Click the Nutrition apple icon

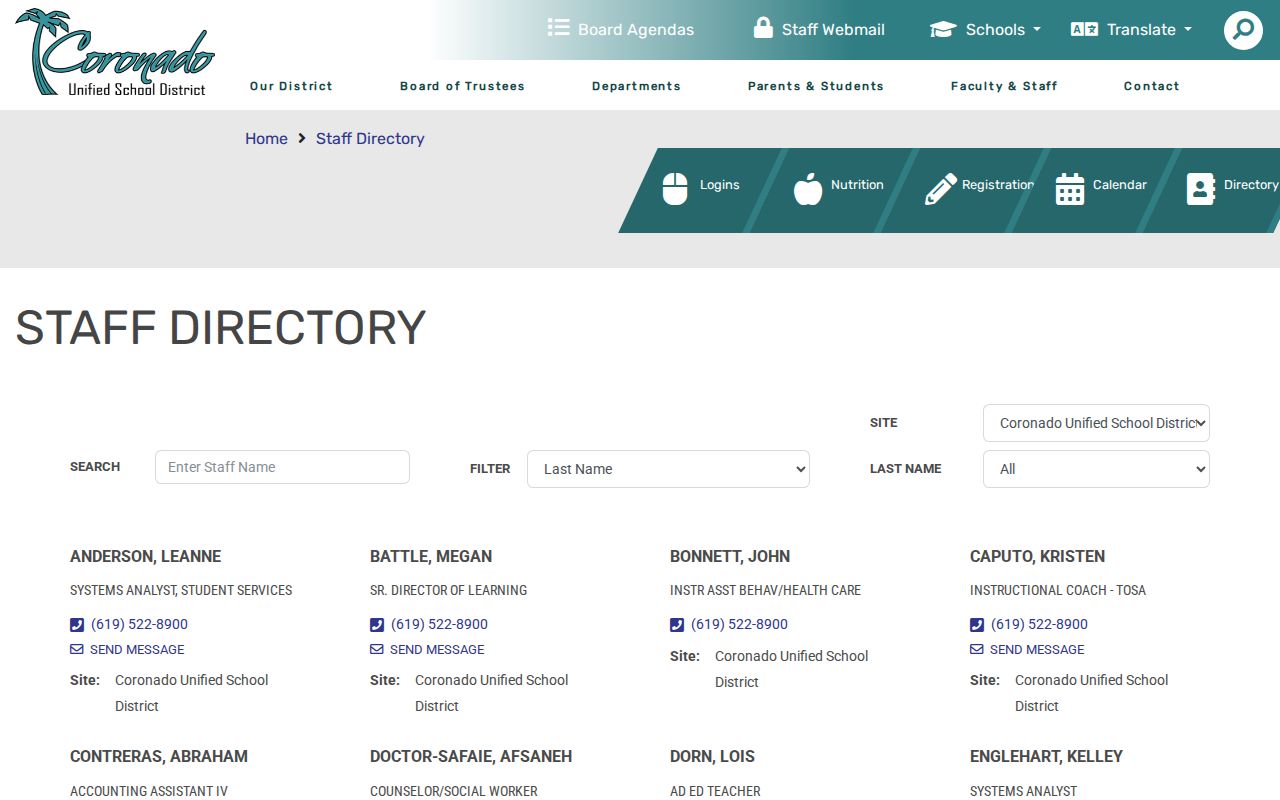[808, 188]
